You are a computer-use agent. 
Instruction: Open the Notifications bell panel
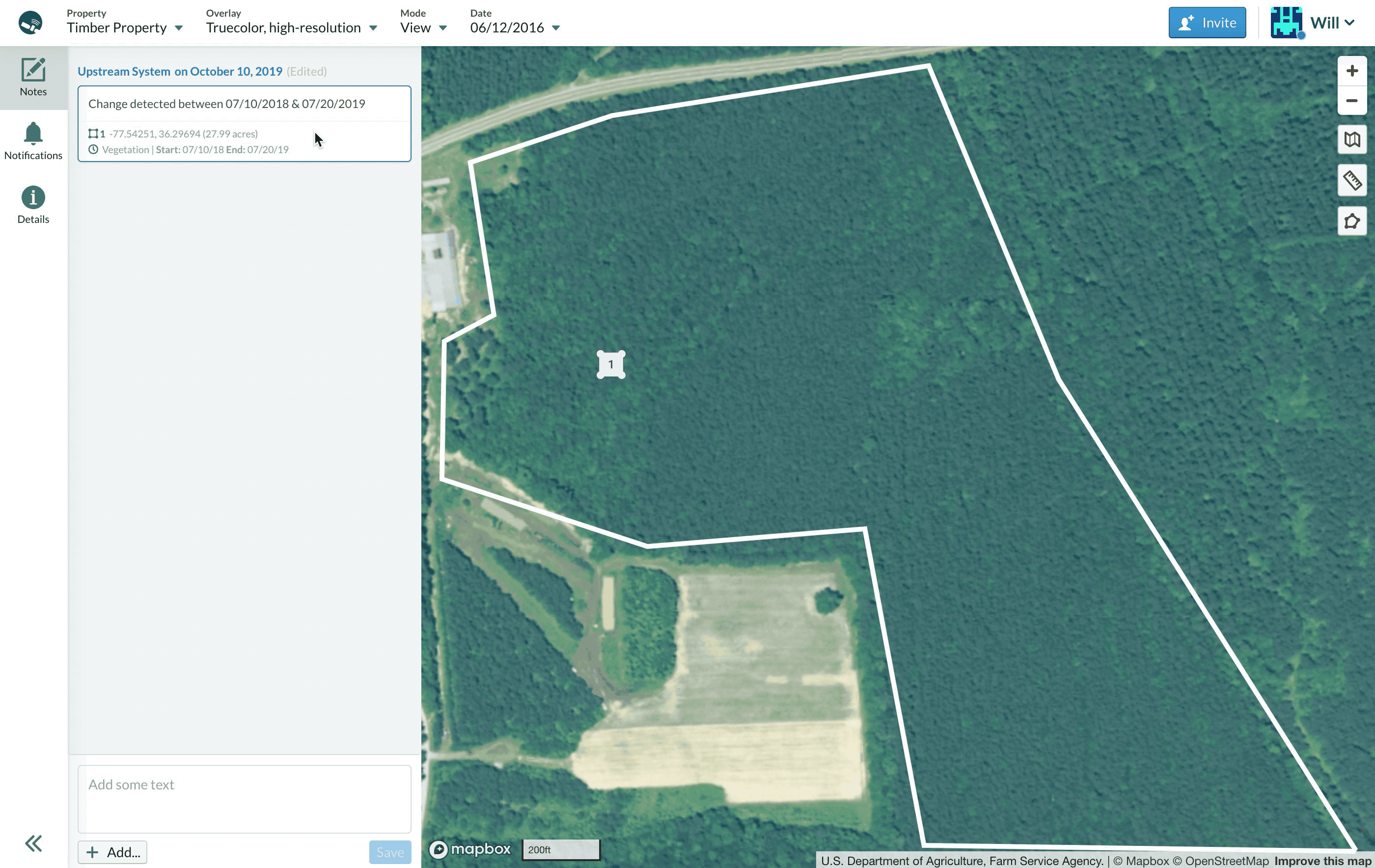coord(33,141)
